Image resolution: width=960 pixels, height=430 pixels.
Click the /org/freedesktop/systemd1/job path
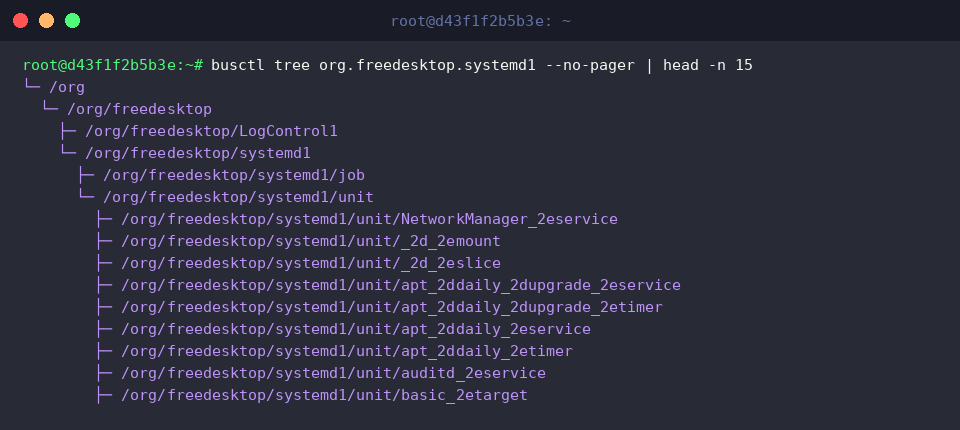coord(234,175)
